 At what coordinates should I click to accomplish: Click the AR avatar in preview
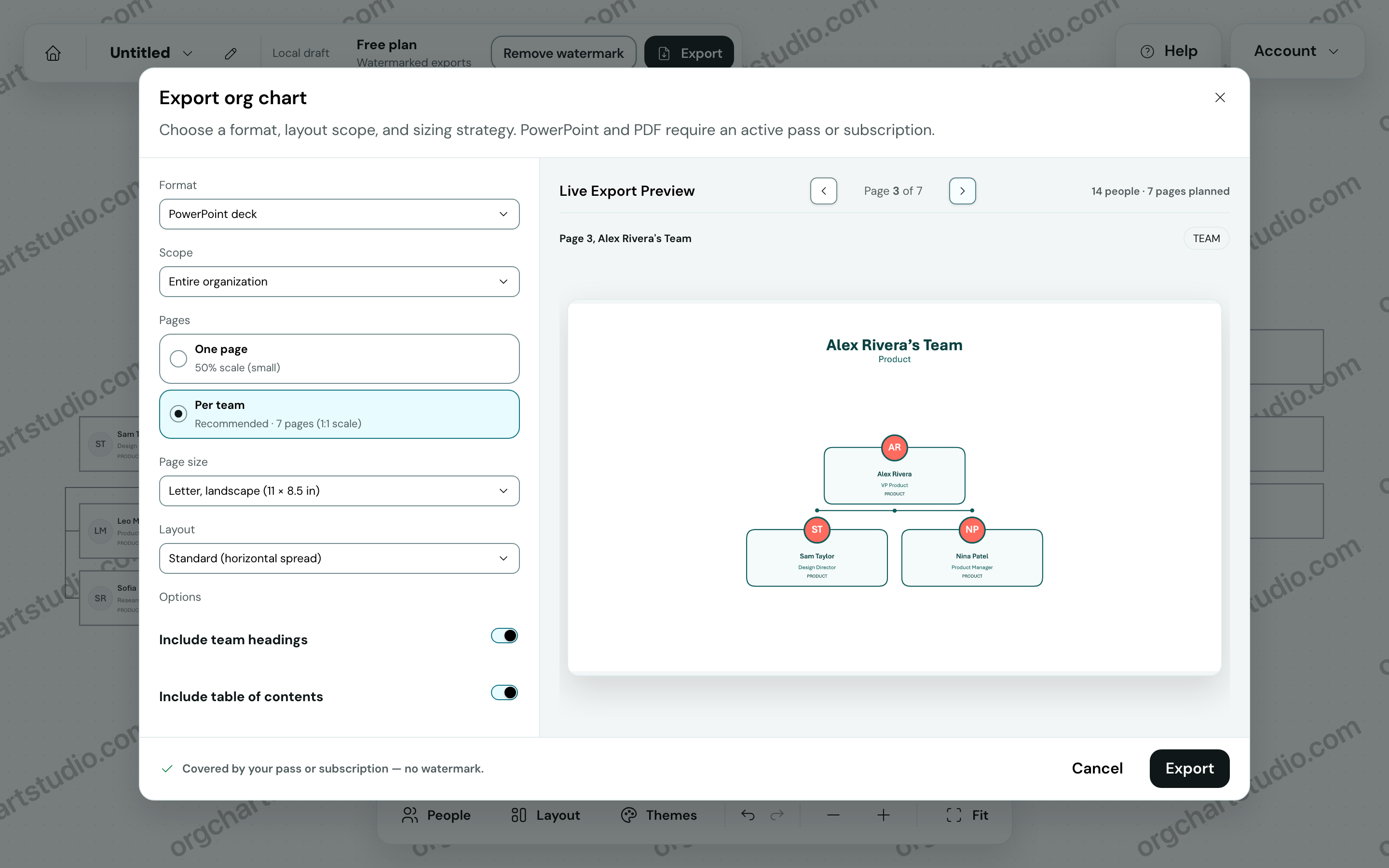coord(894,447)
